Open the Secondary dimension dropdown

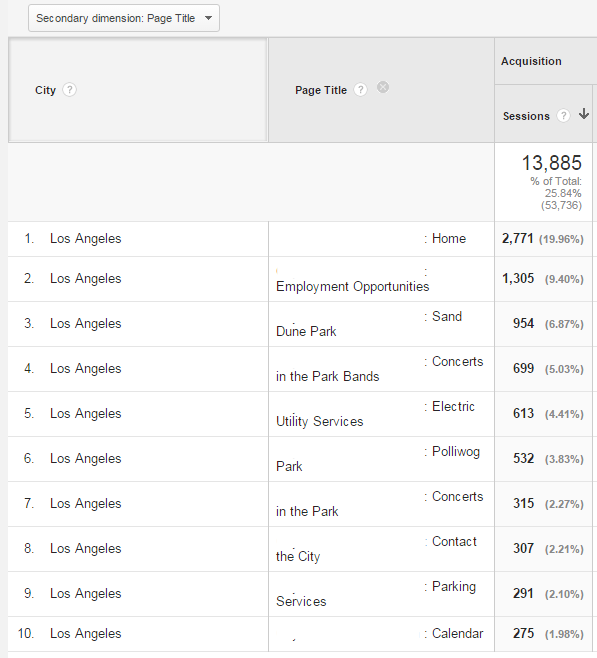click(124, 18)
